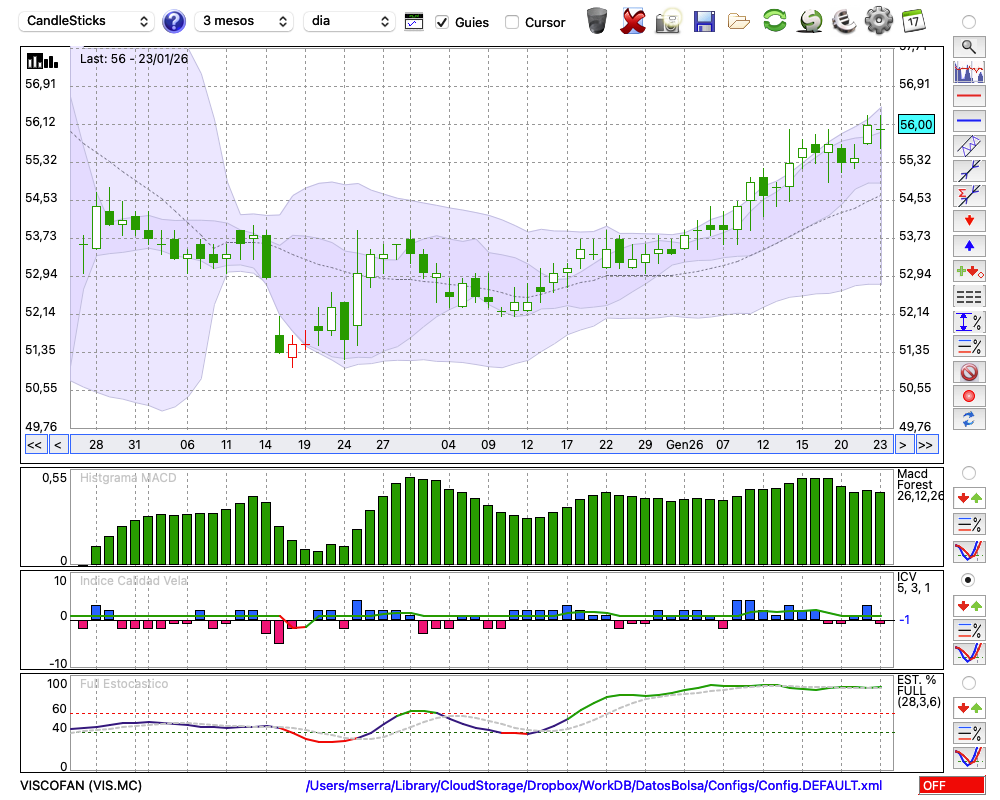Select the radio button beside Macd Forest panel
Image resolution: width=1000 pixels, height=800 pixels.
tap(968, 472)
